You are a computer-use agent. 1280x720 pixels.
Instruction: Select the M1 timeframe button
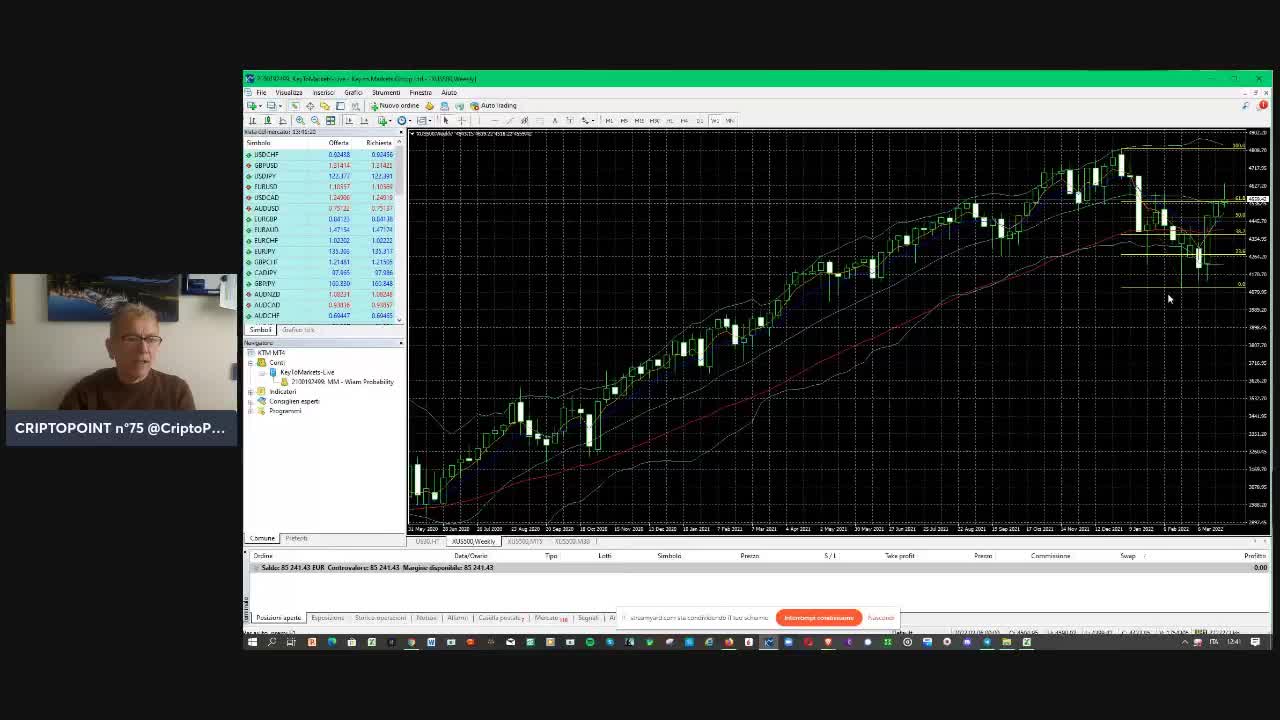(609, 120)
